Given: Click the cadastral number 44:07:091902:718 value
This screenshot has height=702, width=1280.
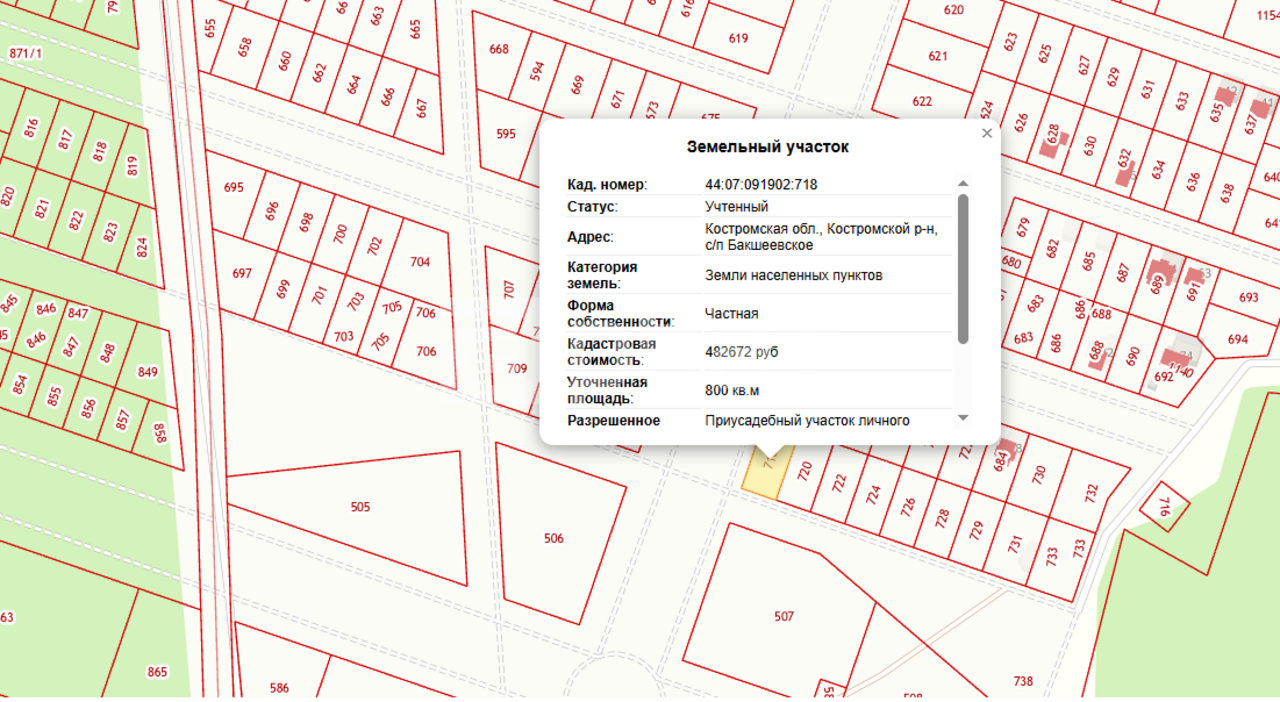Looking at the screenshot, I should click(x=761, y=185).
